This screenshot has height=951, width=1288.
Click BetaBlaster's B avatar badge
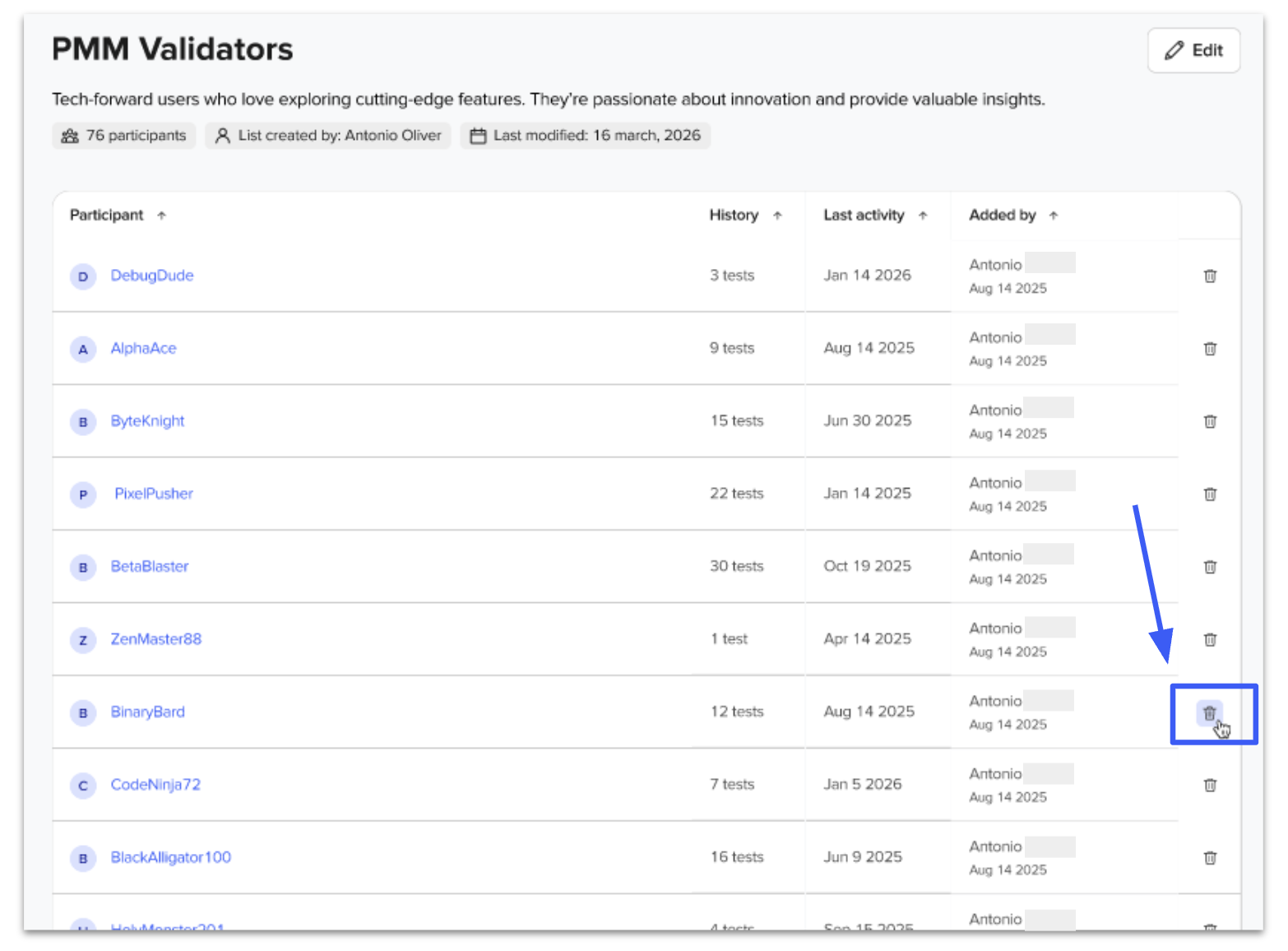point(83,567)
